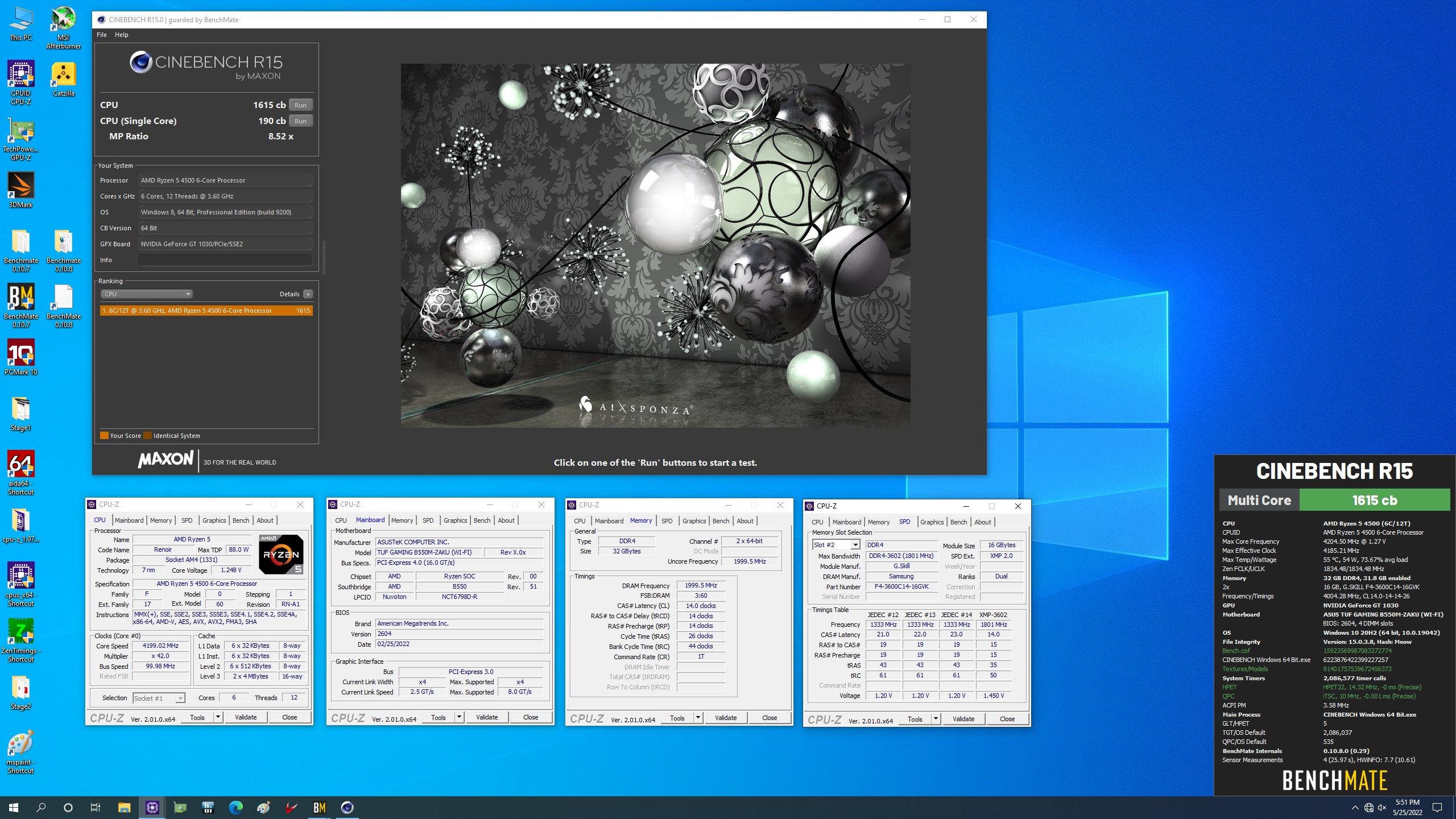Run the CPU multi-core test
This screenshot has width=1456, height=819.
point(300,105)
